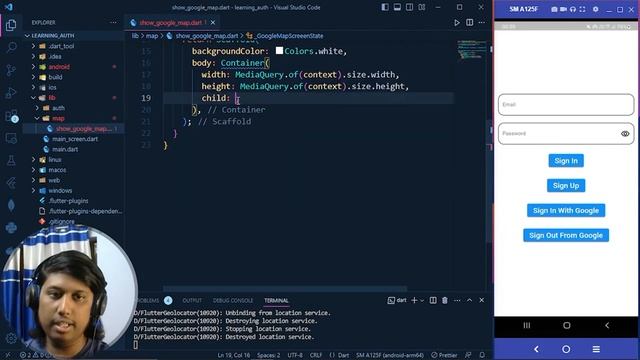This screenshot has height=360, width=640.
Task: Toggle primary side bar layout icon
Action: (385, 7)
